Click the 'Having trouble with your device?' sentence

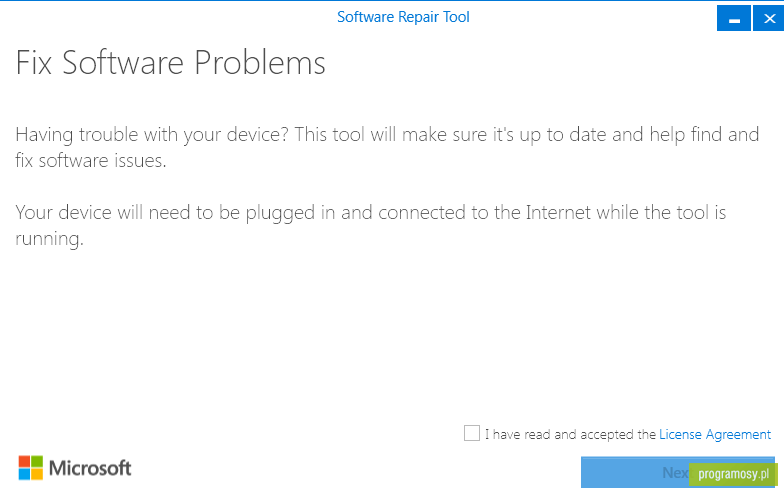[152, 135]
